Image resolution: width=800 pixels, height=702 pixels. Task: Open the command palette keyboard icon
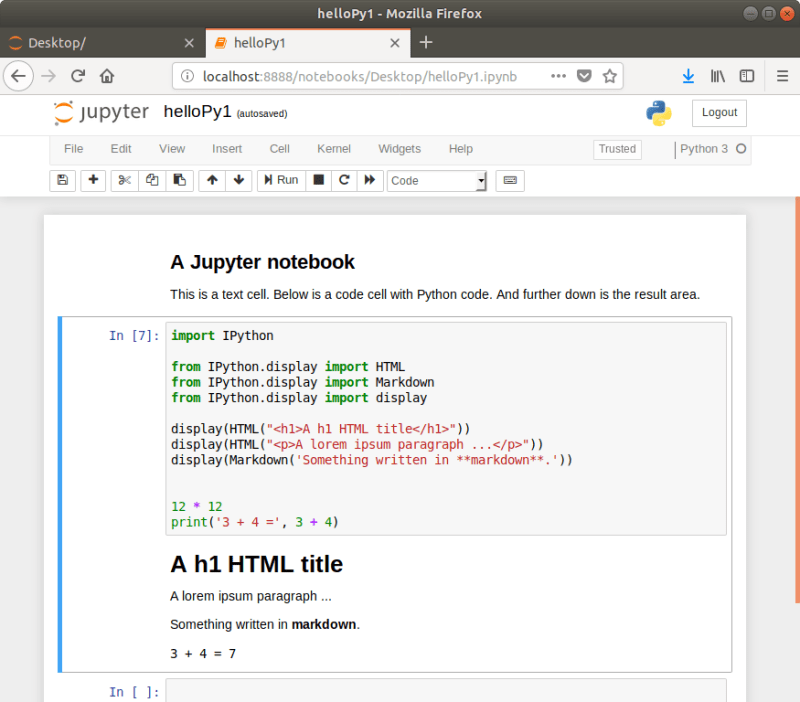click(x=509, y=180)
